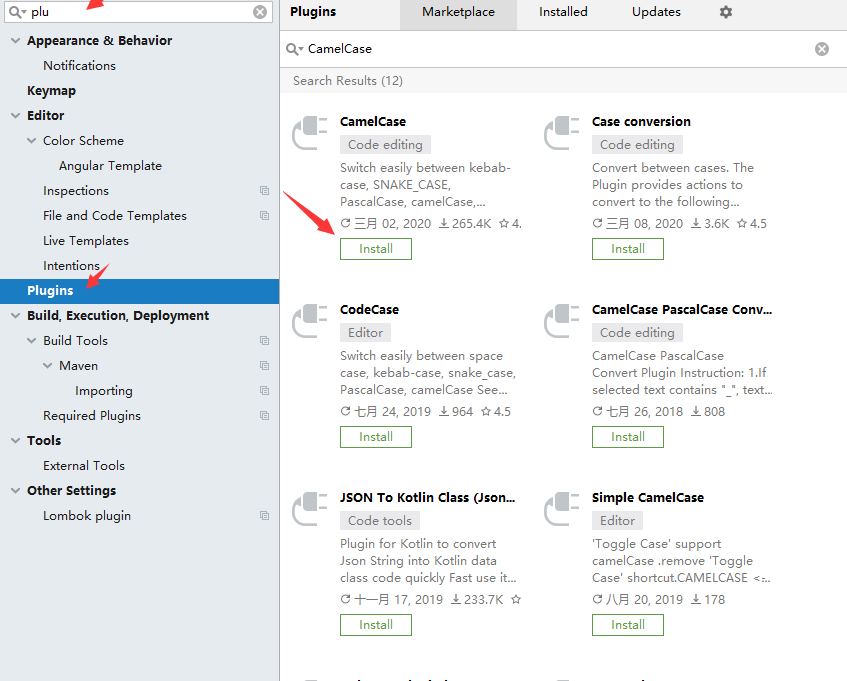
Task: Collapse the Build Tools node
Action: 32,341
